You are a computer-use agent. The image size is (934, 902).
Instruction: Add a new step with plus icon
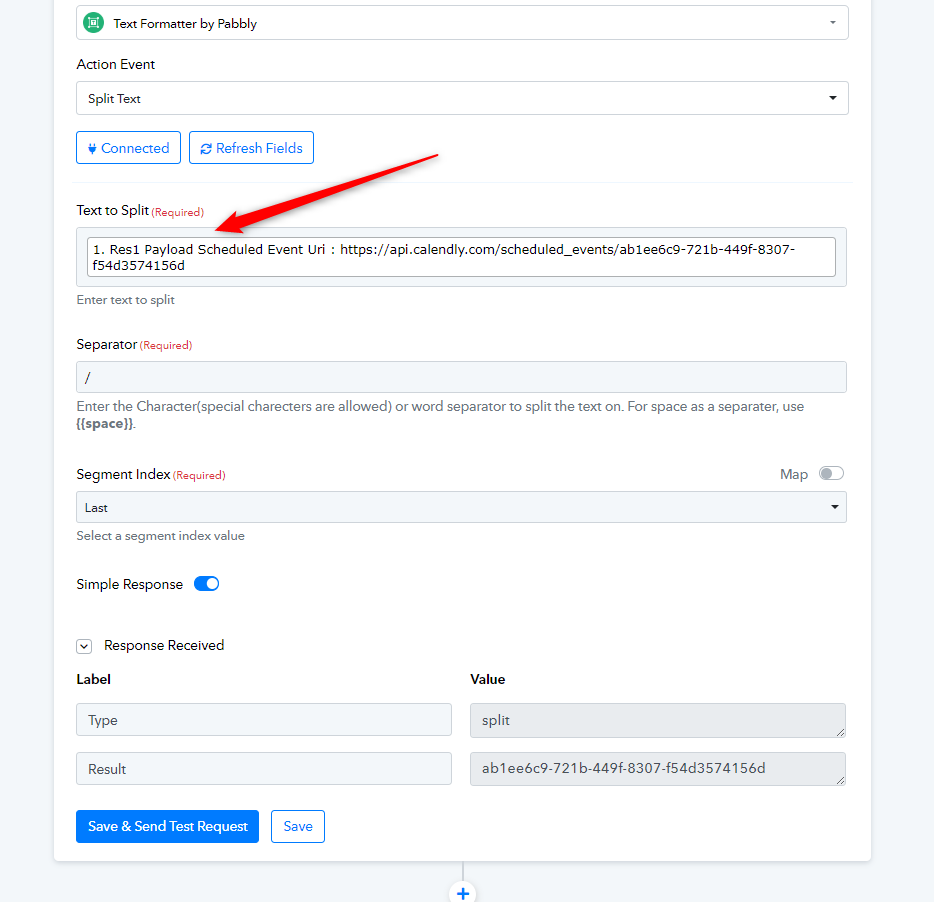coord(463,892)
